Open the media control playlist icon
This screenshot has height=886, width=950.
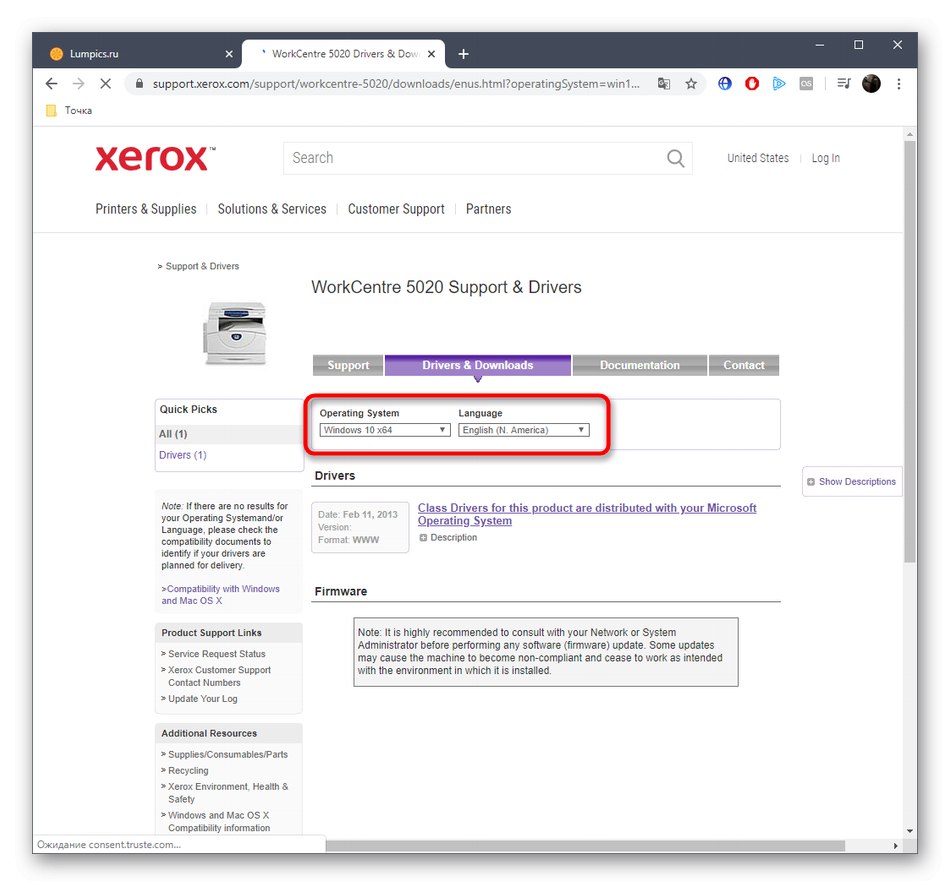click(x=843, y=84)
